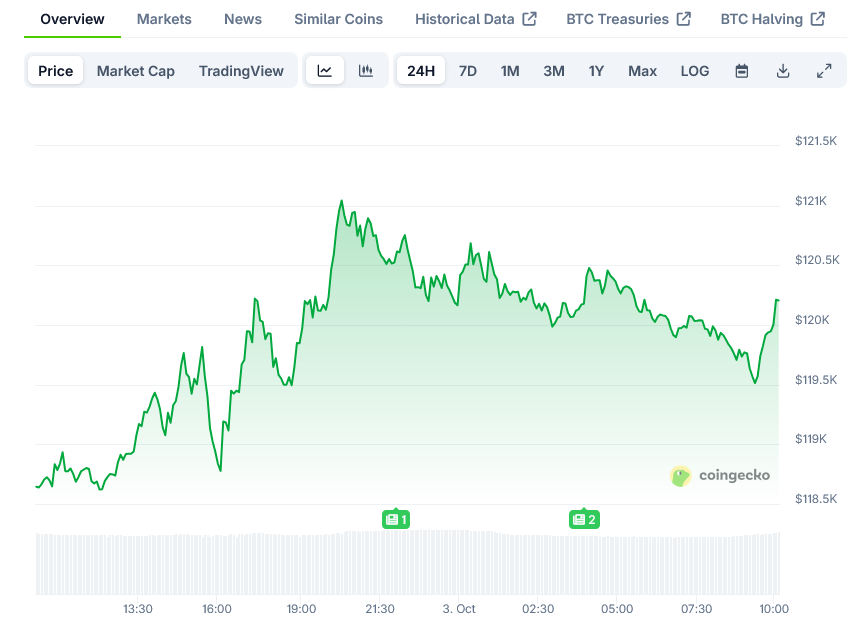847x631 pixels.
Task: Open the Historical Data external link
Action: [x=475, y=19]
